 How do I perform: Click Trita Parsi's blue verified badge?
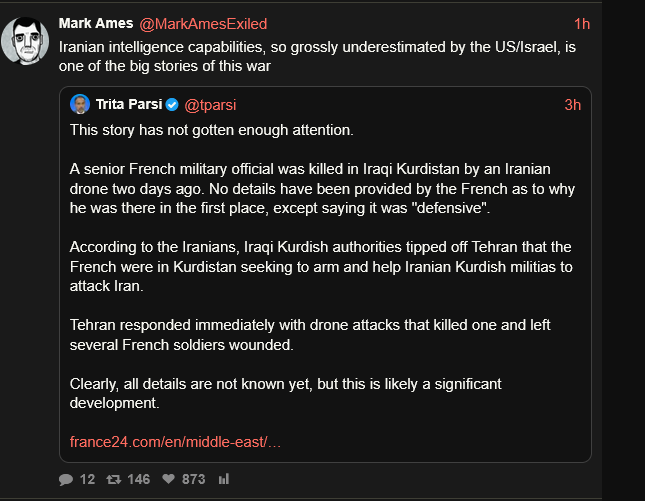coord(172,105)
